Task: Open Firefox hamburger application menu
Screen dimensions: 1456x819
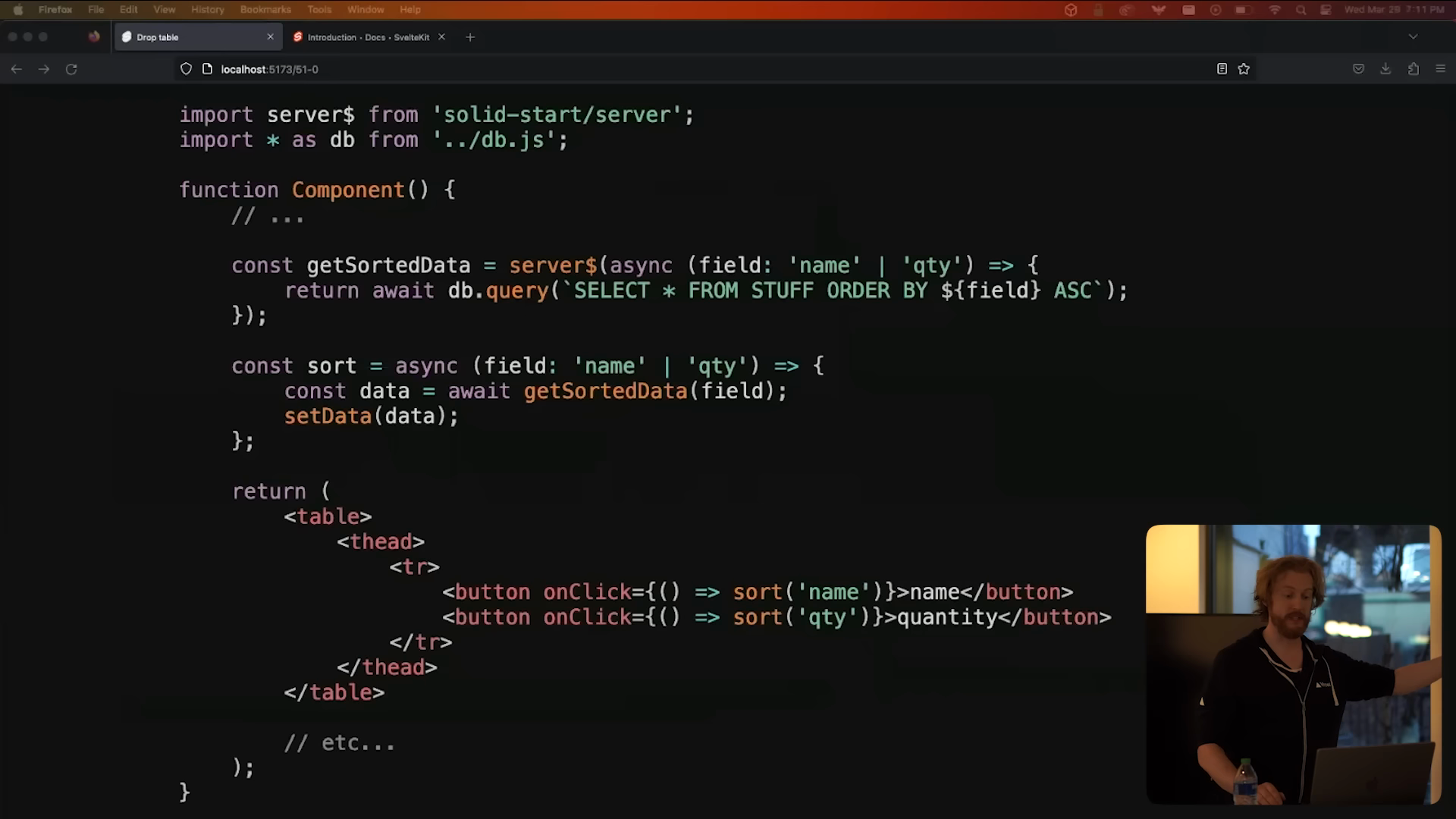Action: (x=1440, y=69)
